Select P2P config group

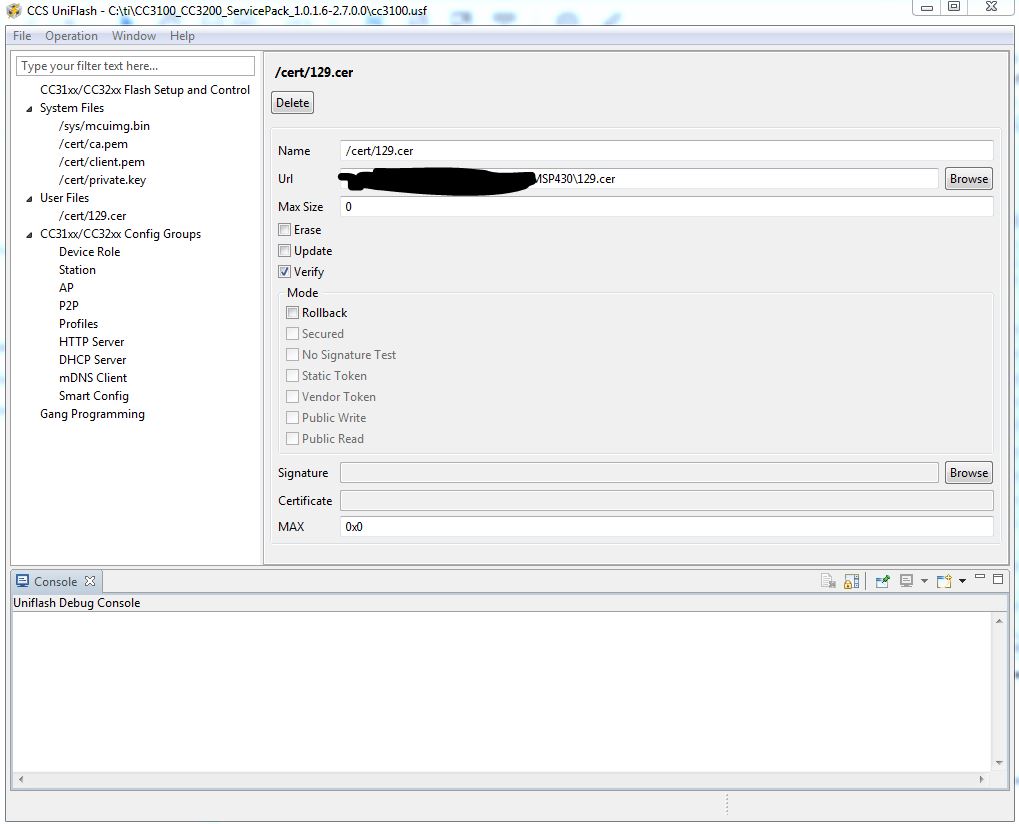(x=68, y=305)
